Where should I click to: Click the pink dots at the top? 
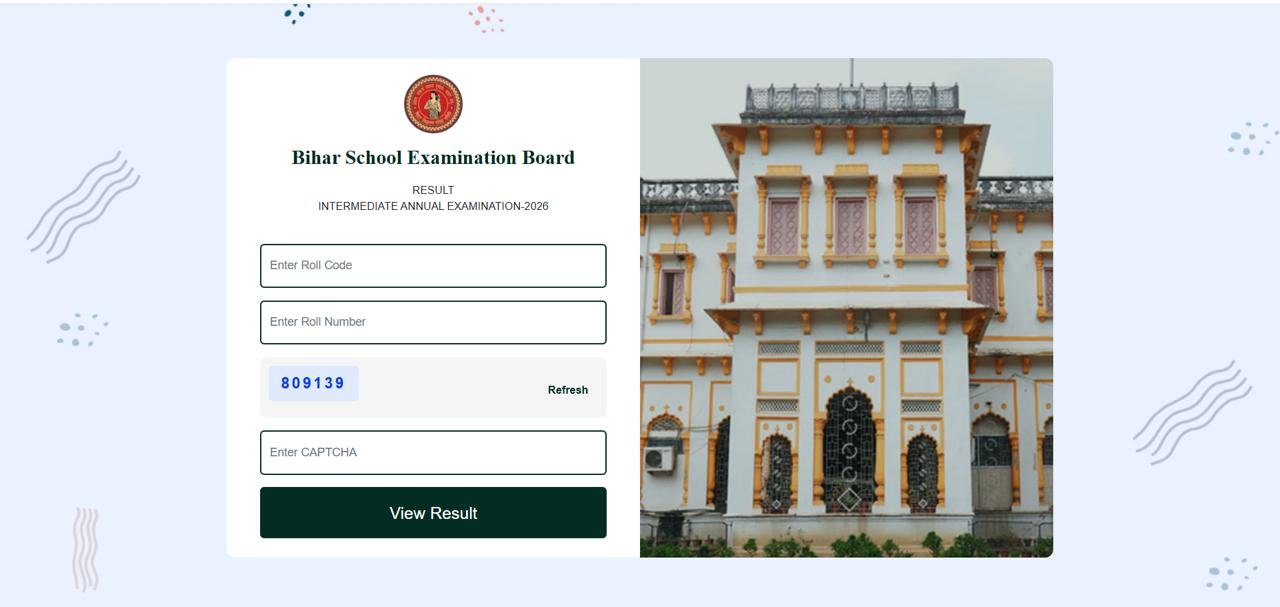click(x=486, y=19)
